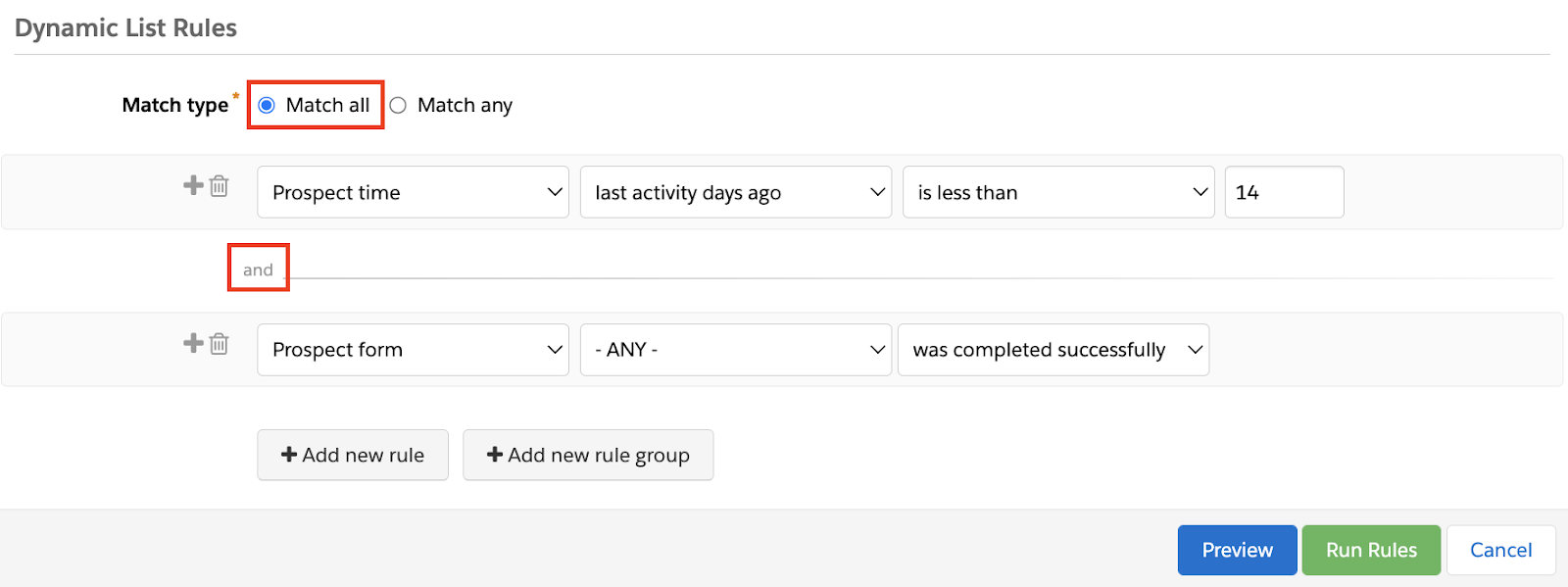The width and height of the screenshot is (1568, 587).
Task: Preview the dynamic list
Action: click(x=1237, y=550)
